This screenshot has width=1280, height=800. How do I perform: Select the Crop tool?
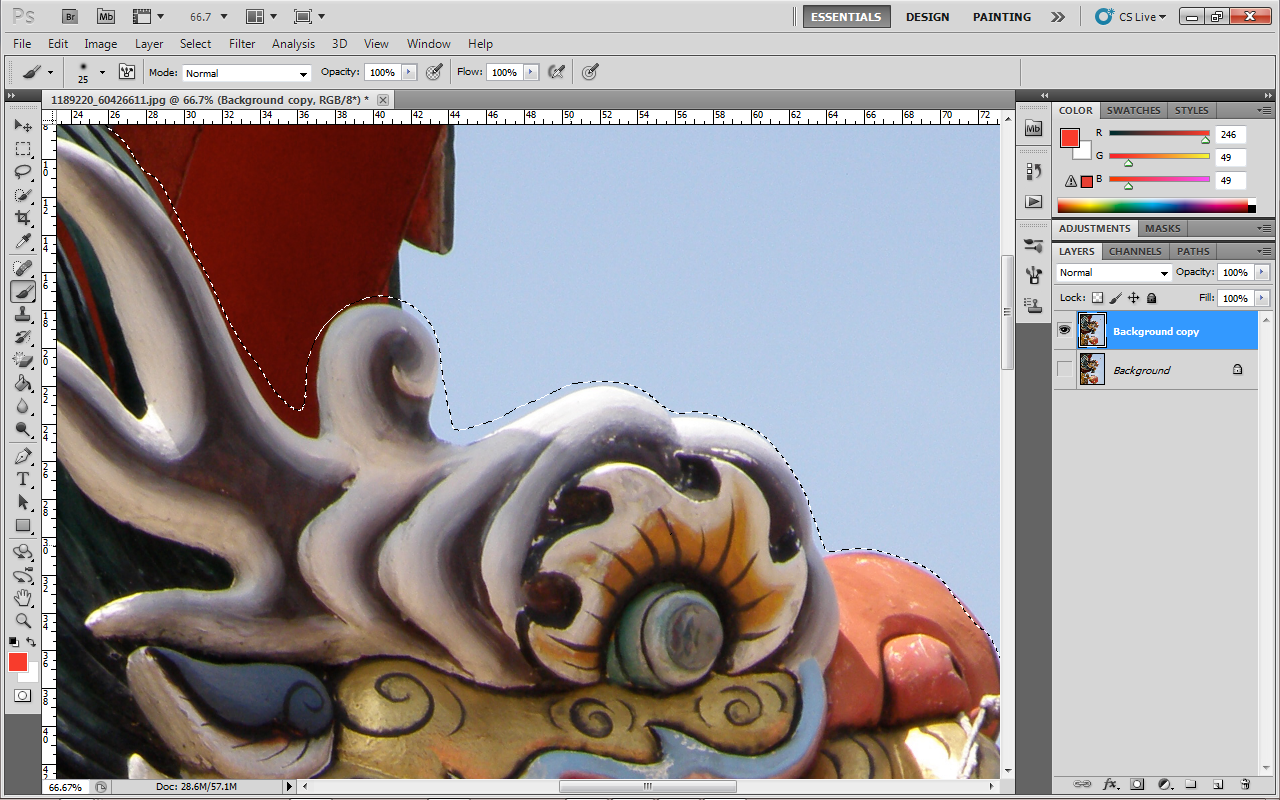click(23, 218)
